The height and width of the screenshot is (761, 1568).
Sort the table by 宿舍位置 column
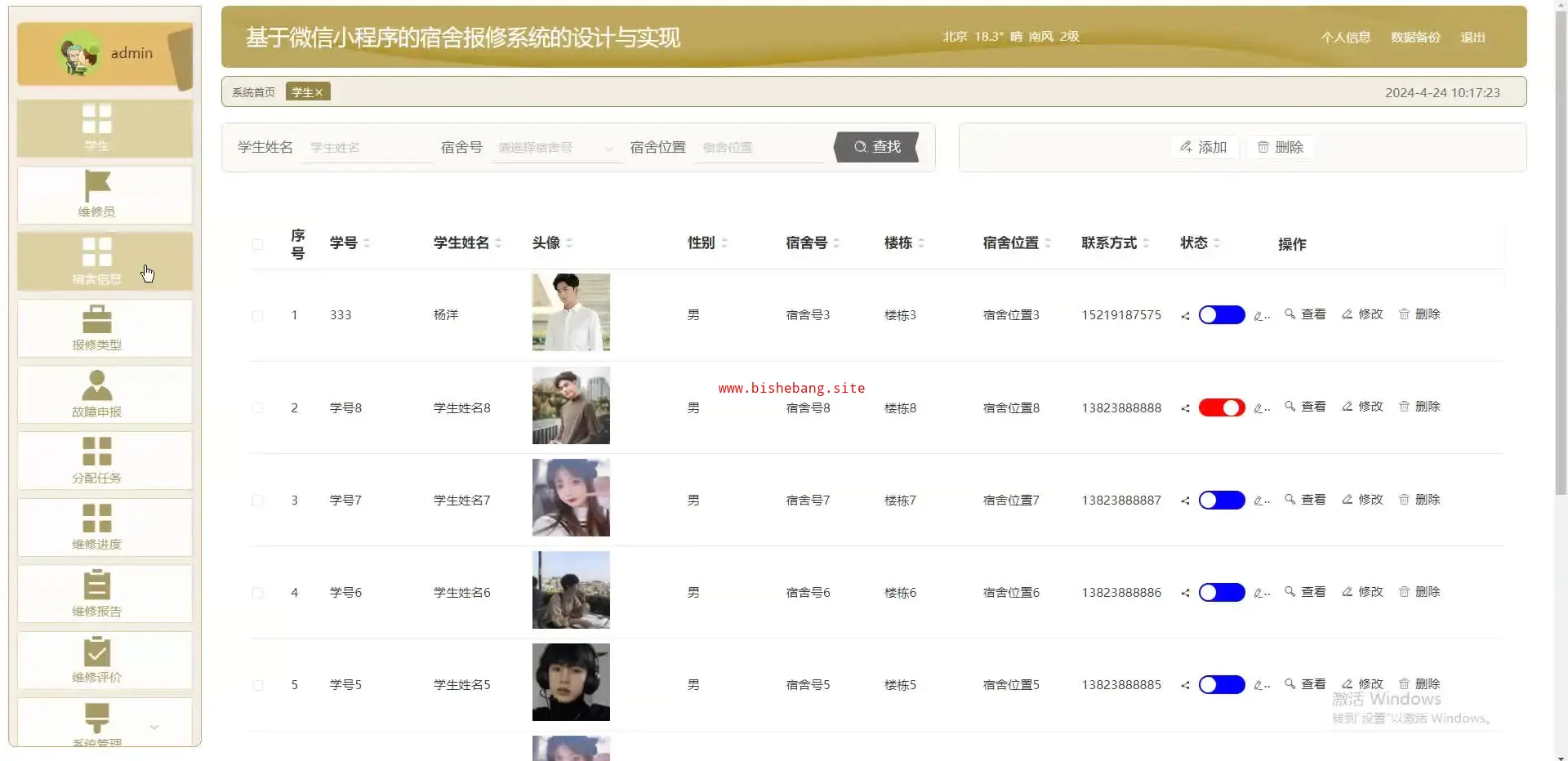pos(1048,243)
